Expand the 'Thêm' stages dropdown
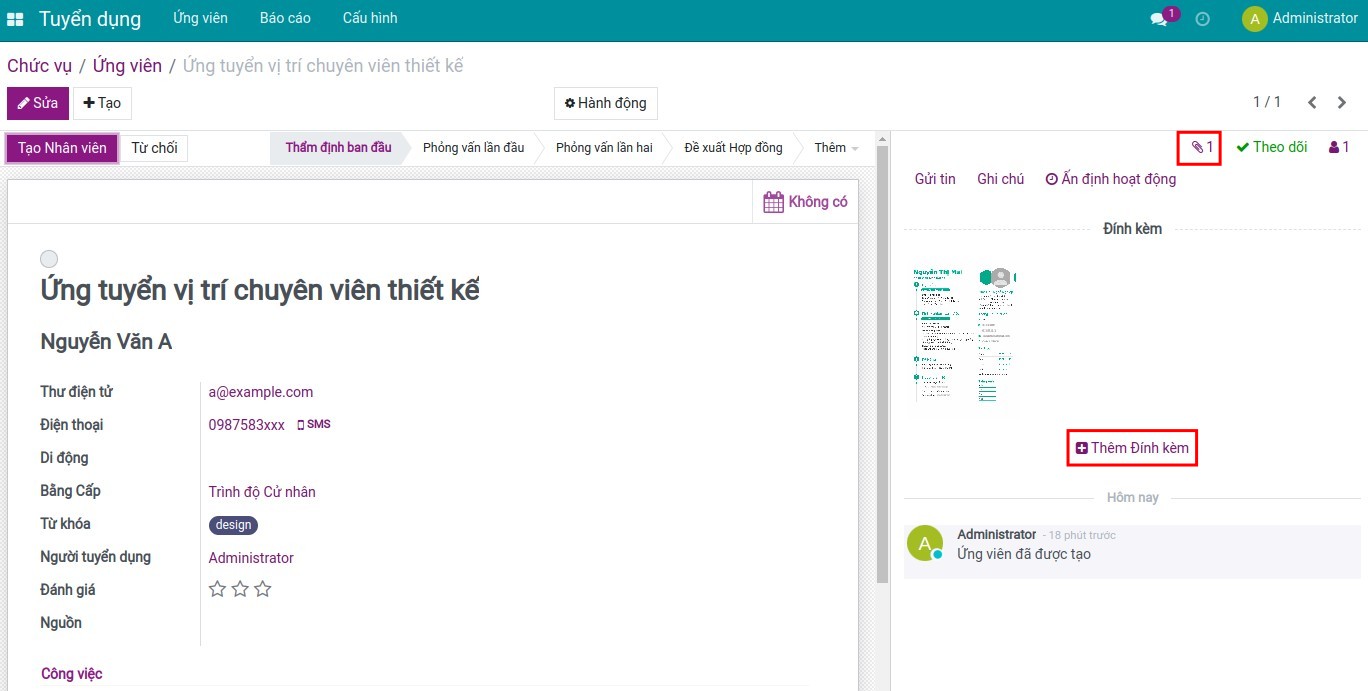 click(x=836, y=148)
